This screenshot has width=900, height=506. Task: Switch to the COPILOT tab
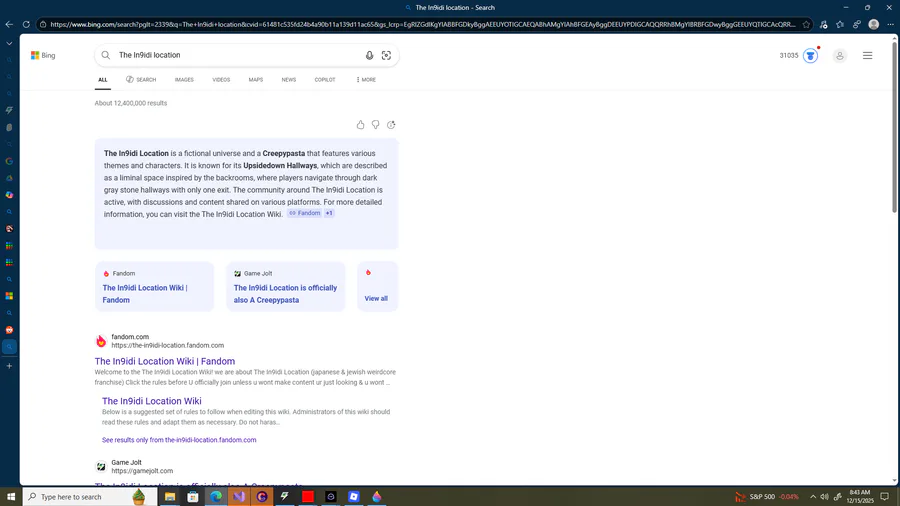pyautogui.click(x=325, y=80)
